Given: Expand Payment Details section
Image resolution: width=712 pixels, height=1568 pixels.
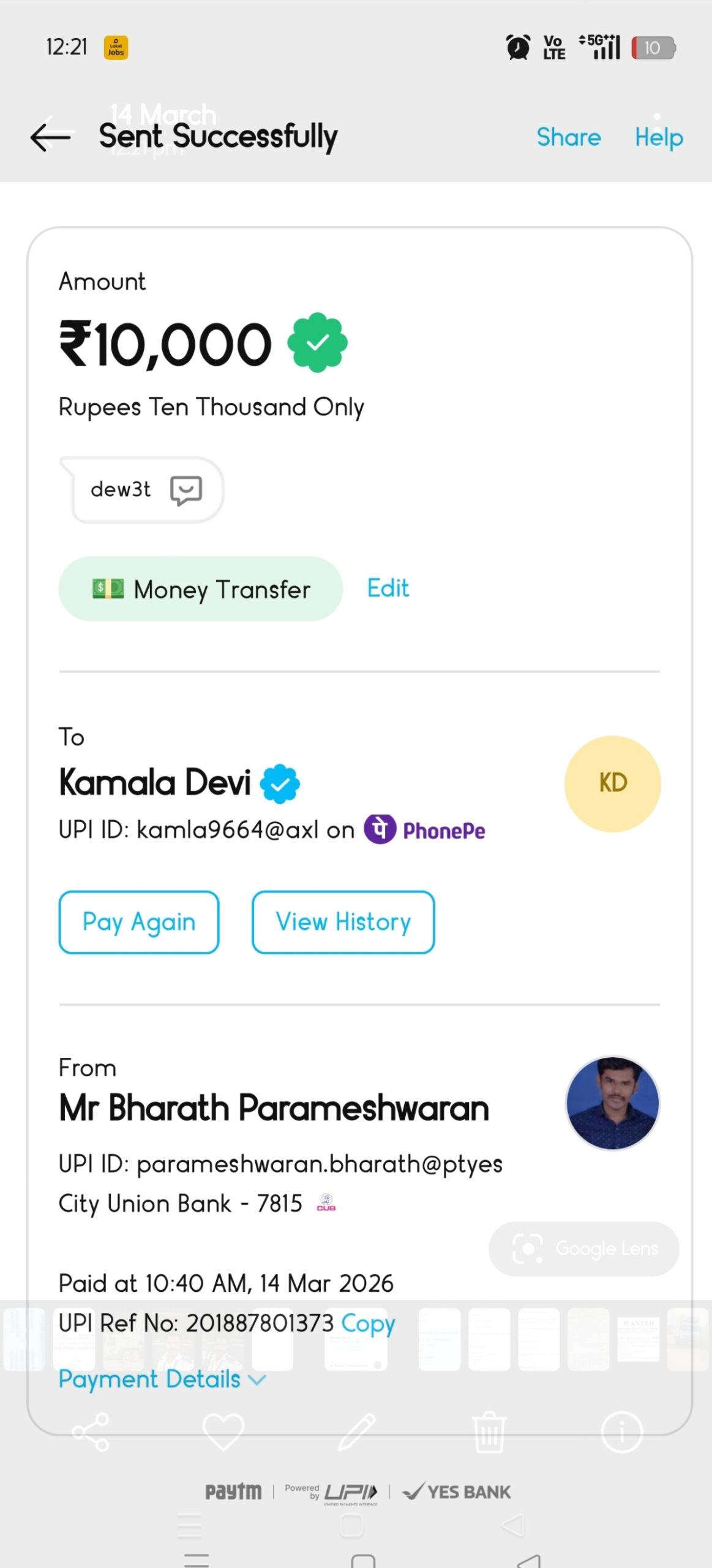Looking at the screenshot, I should click(x=150, y=1379).
